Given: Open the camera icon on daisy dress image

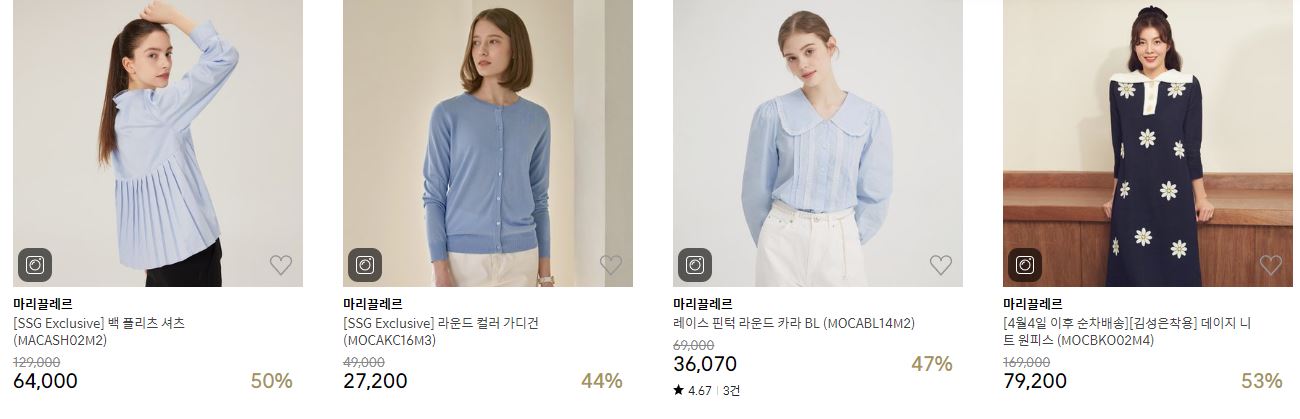Looking at the screenshot, I should pyautogui.click(x=1025, y=265).
